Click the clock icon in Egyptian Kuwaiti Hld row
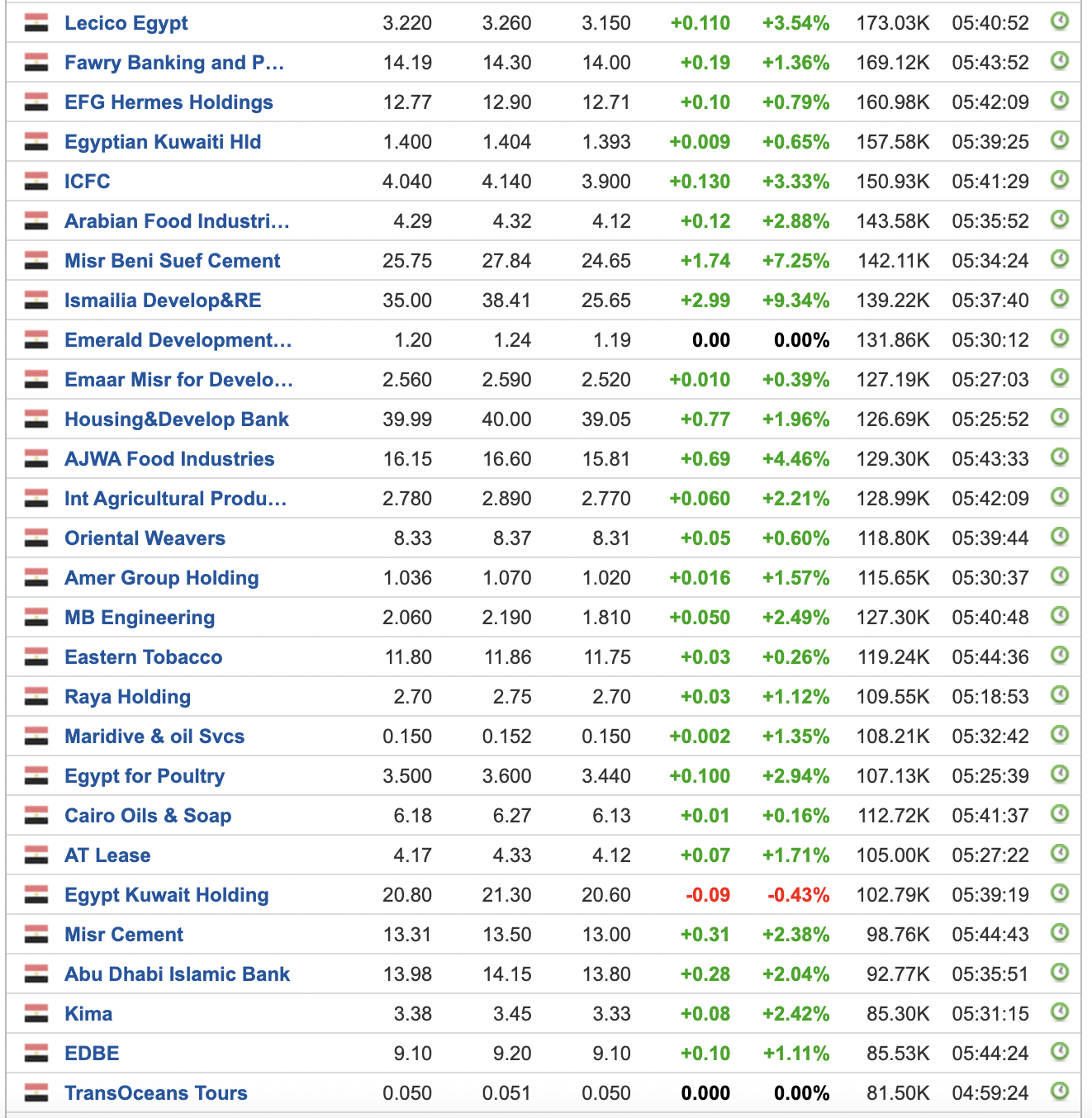This screenshot has width=1092, height=1118. tap(1060, 140)
